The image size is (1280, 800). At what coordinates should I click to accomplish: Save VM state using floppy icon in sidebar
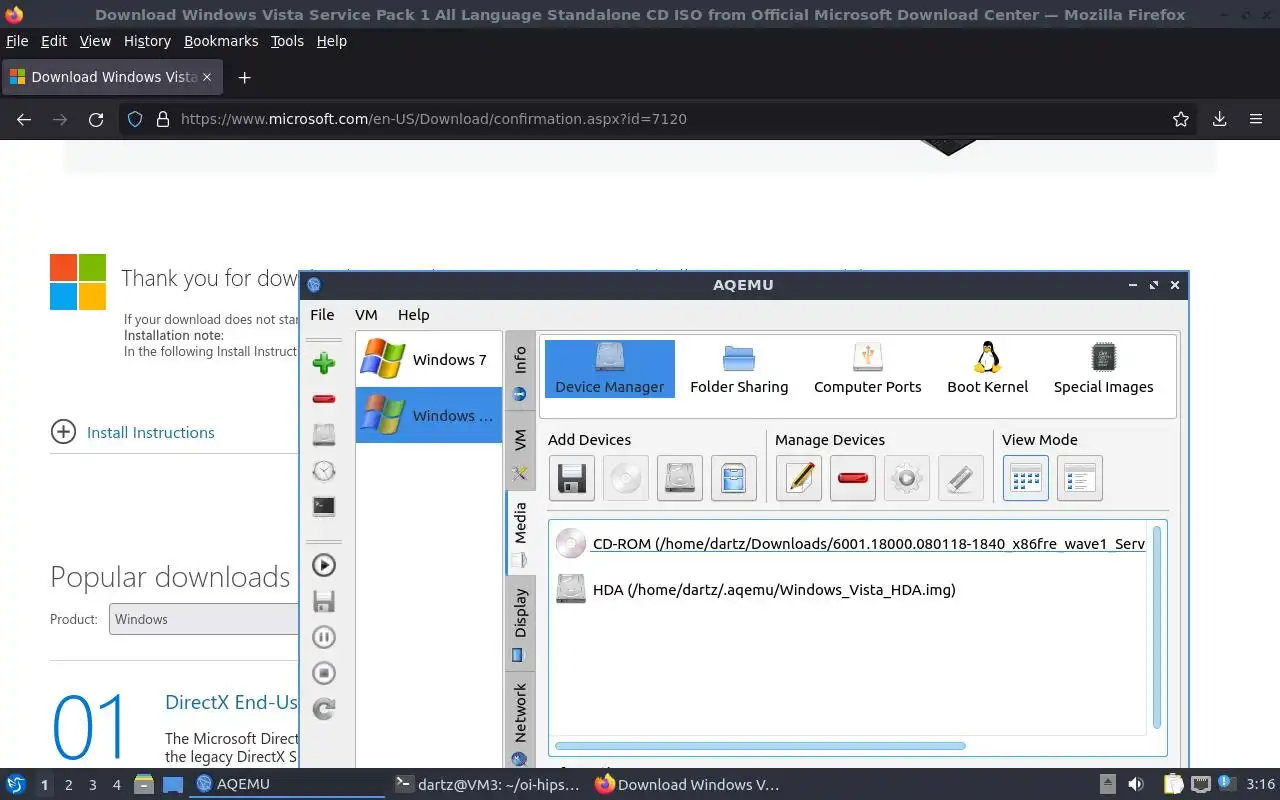[323, 601]
